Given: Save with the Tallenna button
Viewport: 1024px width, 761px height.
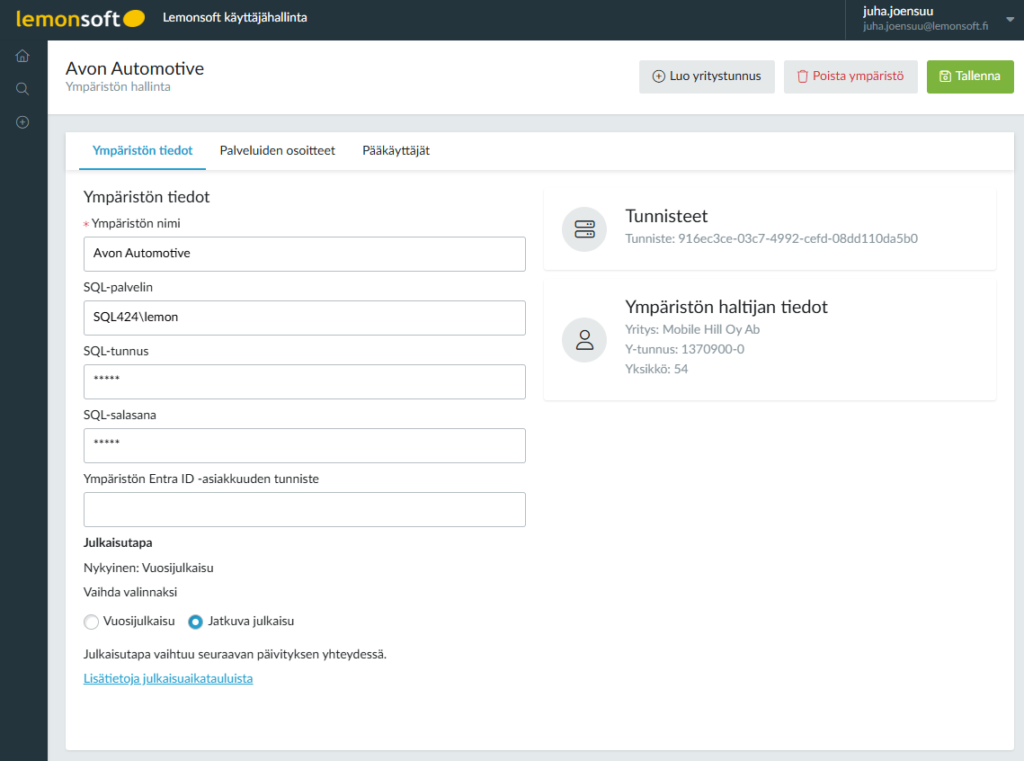Looking at the screenshot, I should pyautogui.click(x=970, y=76).
